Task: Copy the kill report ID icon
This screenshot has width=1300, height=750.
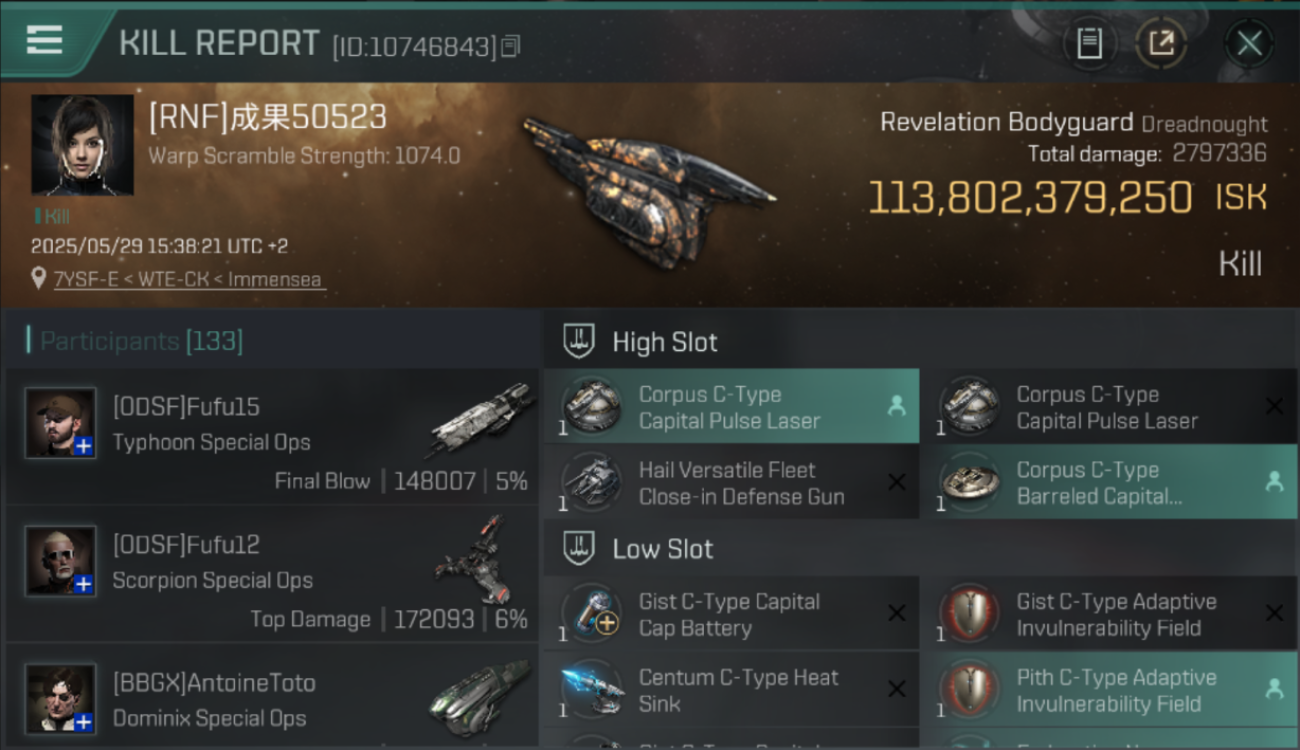Action: point(511,46)
